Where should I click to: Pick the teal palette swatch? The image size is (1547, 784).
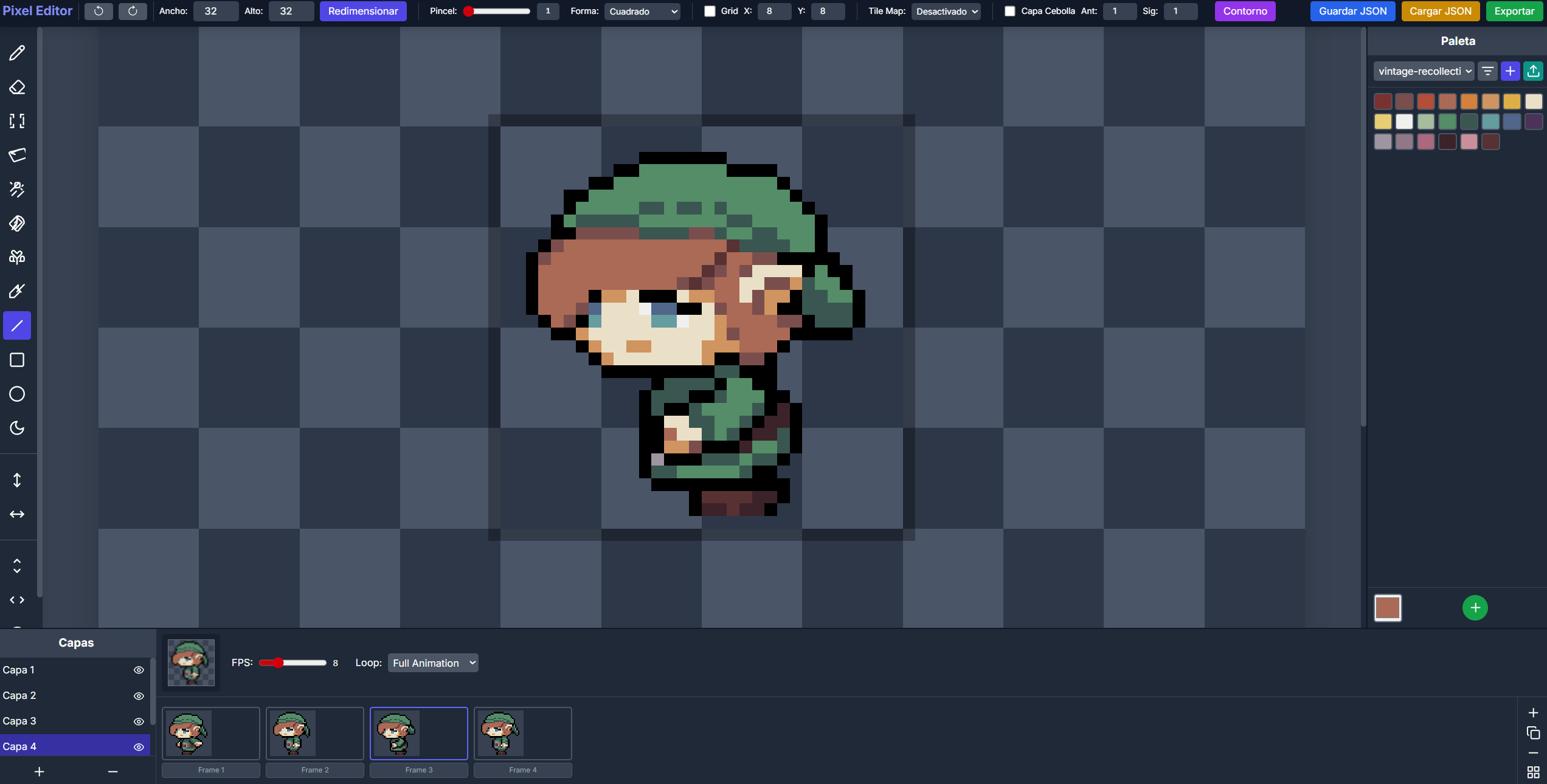[x=1490, y=122]
